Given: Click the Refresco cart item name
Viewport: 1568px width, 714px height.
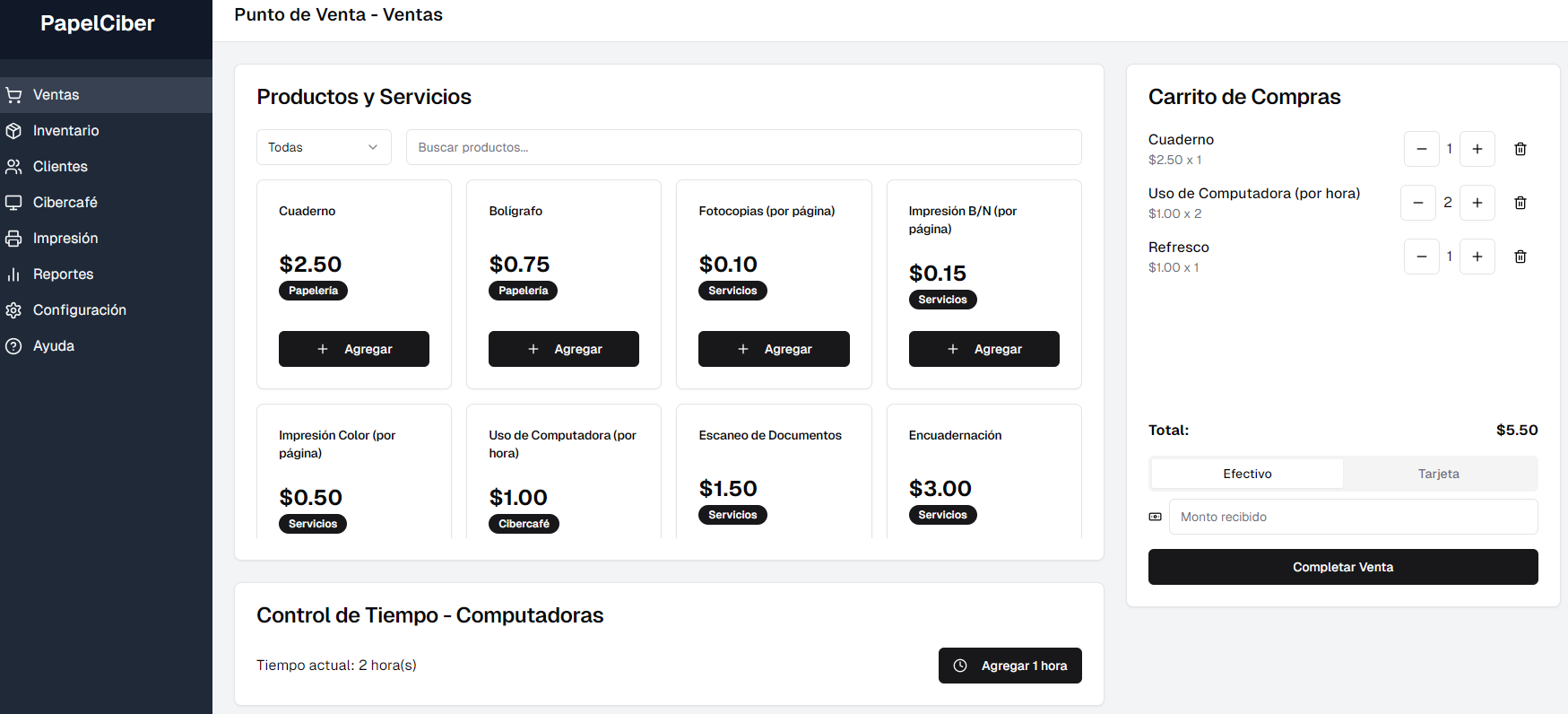Looking at the screenshot, I should pyautogui.click(x=1179, y=248).
